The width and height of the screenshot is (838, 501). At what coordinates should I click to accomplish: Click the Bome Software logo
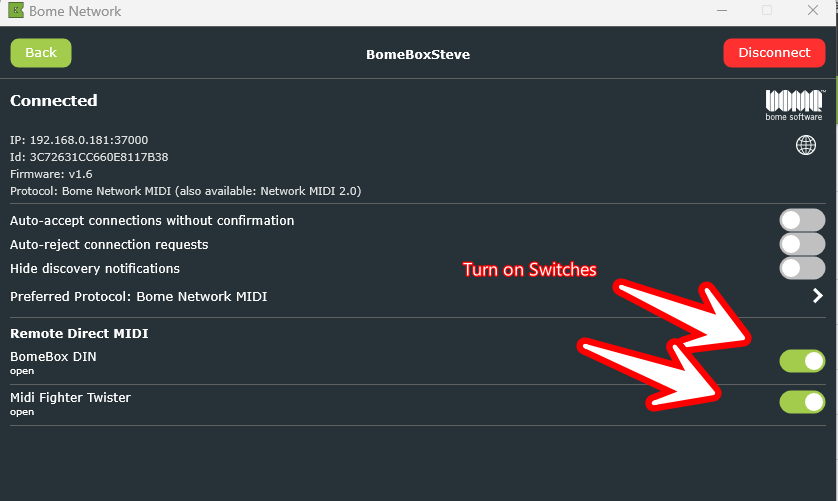pyautogui.click(x=794, y=104)
